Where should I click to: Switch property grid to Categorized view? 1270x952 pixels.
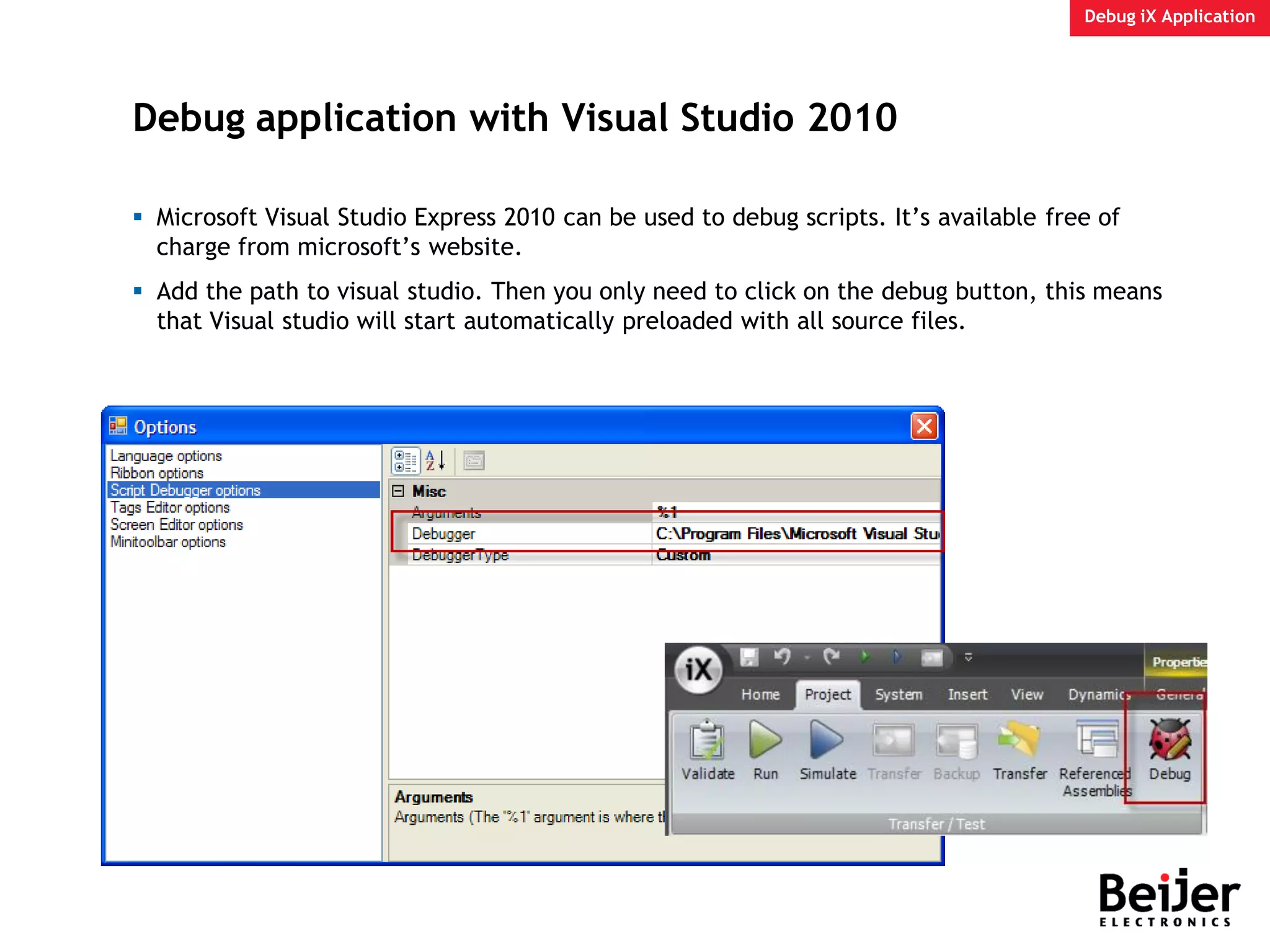click(406, 461)
